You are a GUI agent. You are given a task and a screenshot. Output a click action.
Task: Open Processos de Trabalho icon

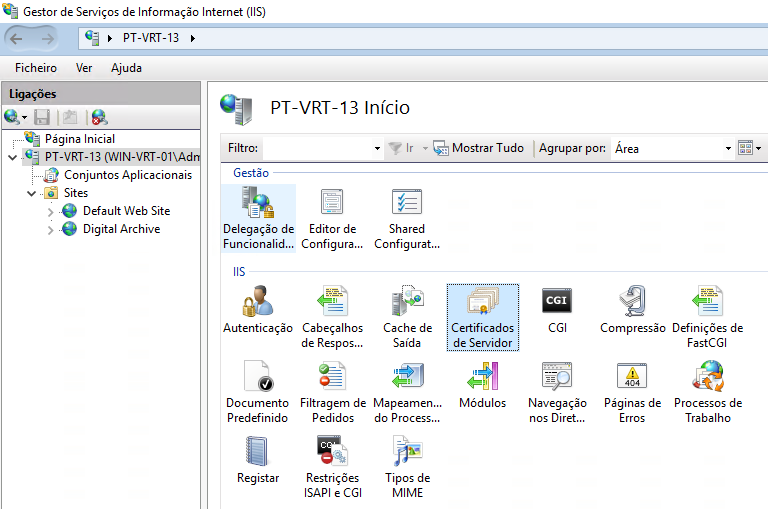pos(707,391)
